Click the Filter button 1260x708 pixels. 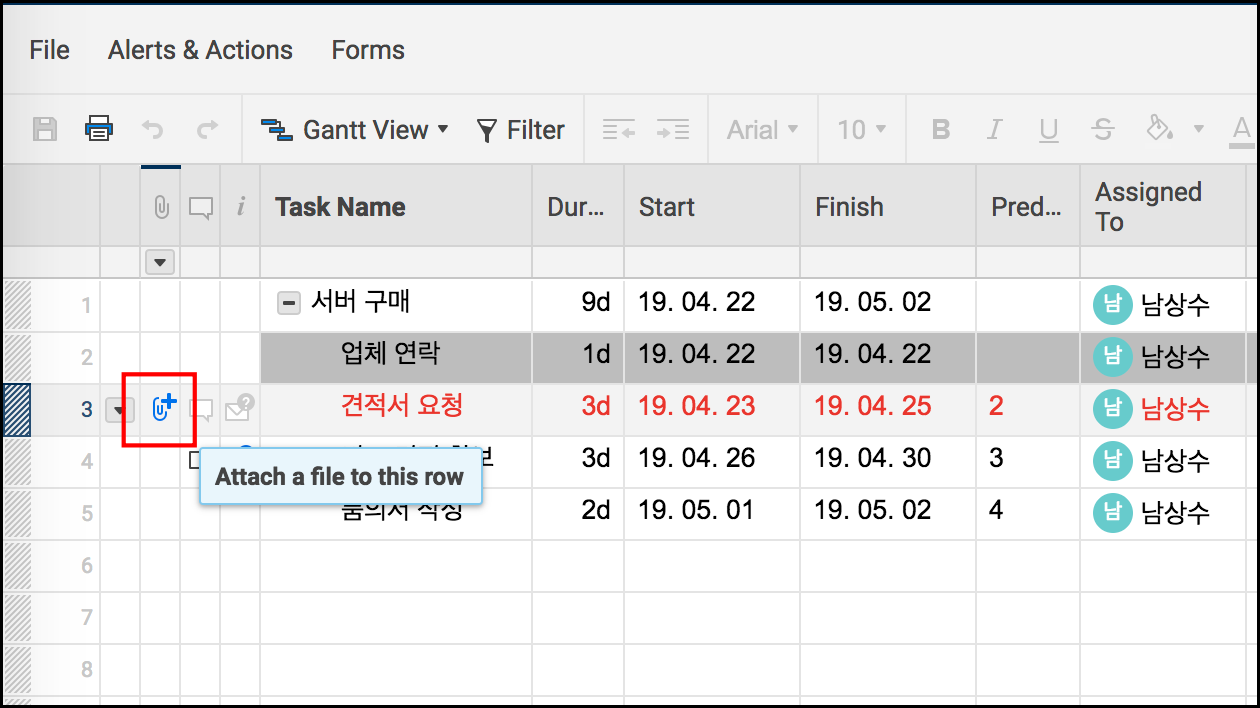pyautogui.click(x=520, y=129)
